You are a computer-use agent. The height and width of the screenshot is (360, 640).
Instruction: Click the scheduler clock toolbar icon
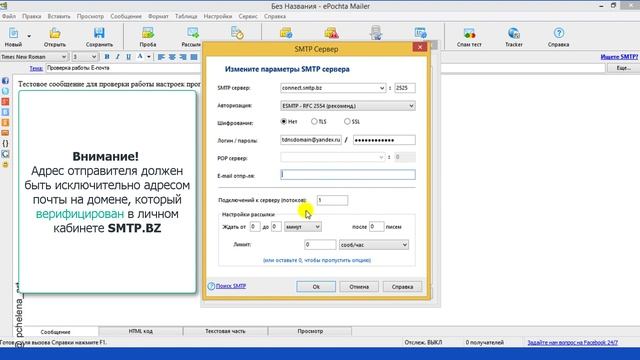[237, 33]
